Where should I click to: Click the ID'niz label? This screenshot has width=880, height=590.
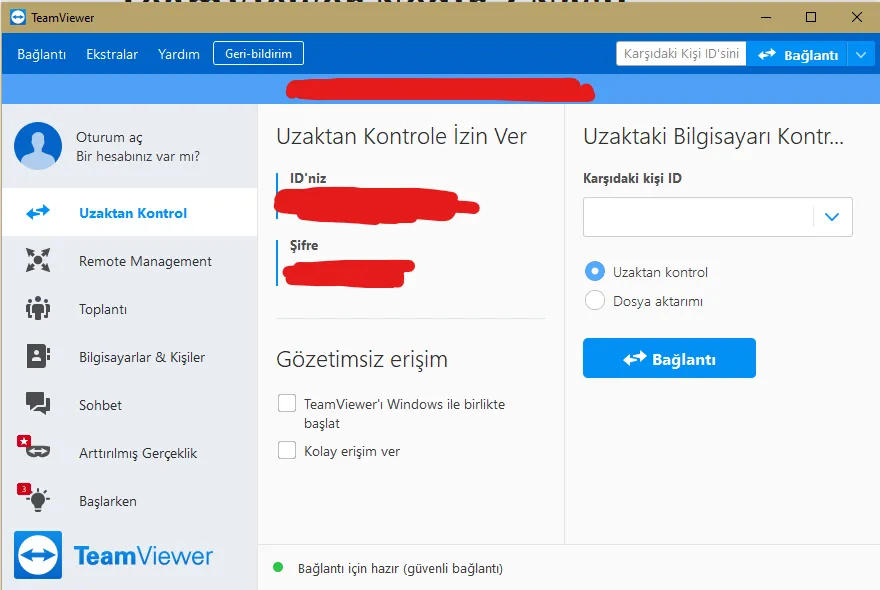(308, 178)
